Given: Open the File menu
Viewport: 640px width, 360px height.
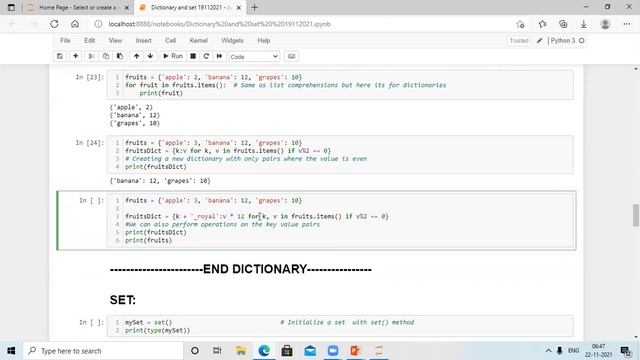Looking at the screenshot, I should click(x=65, y=40).
